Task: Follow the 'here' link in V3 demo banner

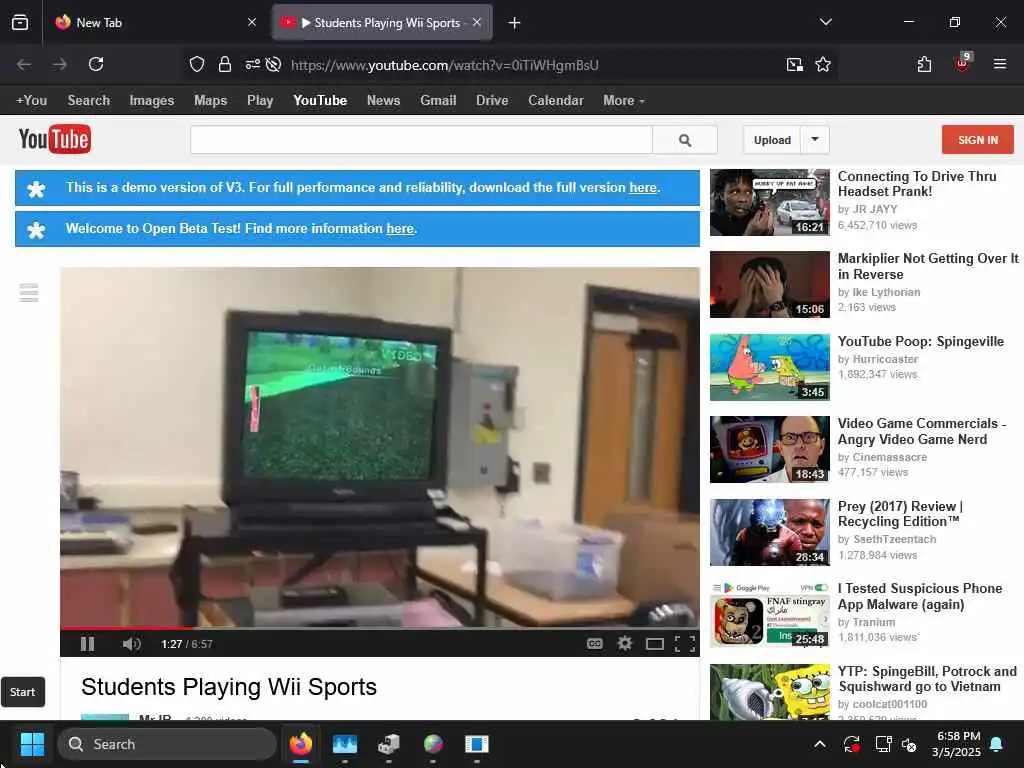Action: (643, 187)
